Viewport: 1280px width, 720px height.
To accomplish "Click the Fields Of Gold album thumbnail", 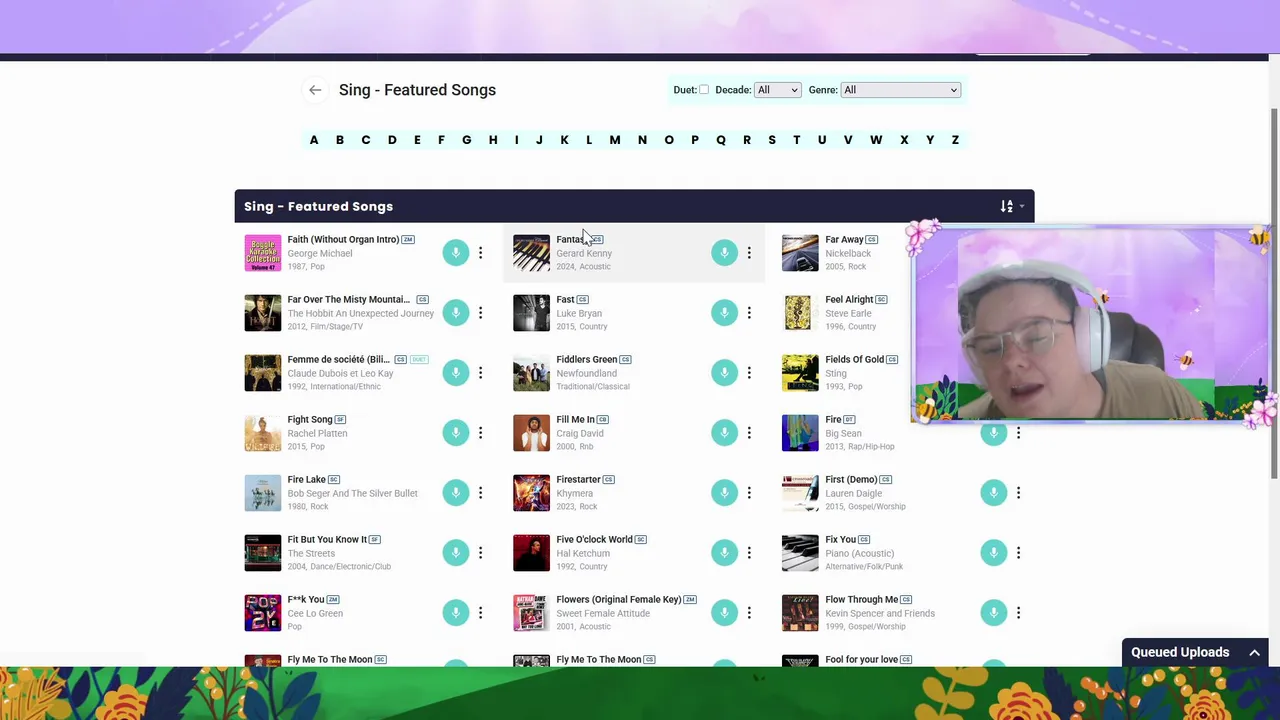I will click(x=800, y=373).
